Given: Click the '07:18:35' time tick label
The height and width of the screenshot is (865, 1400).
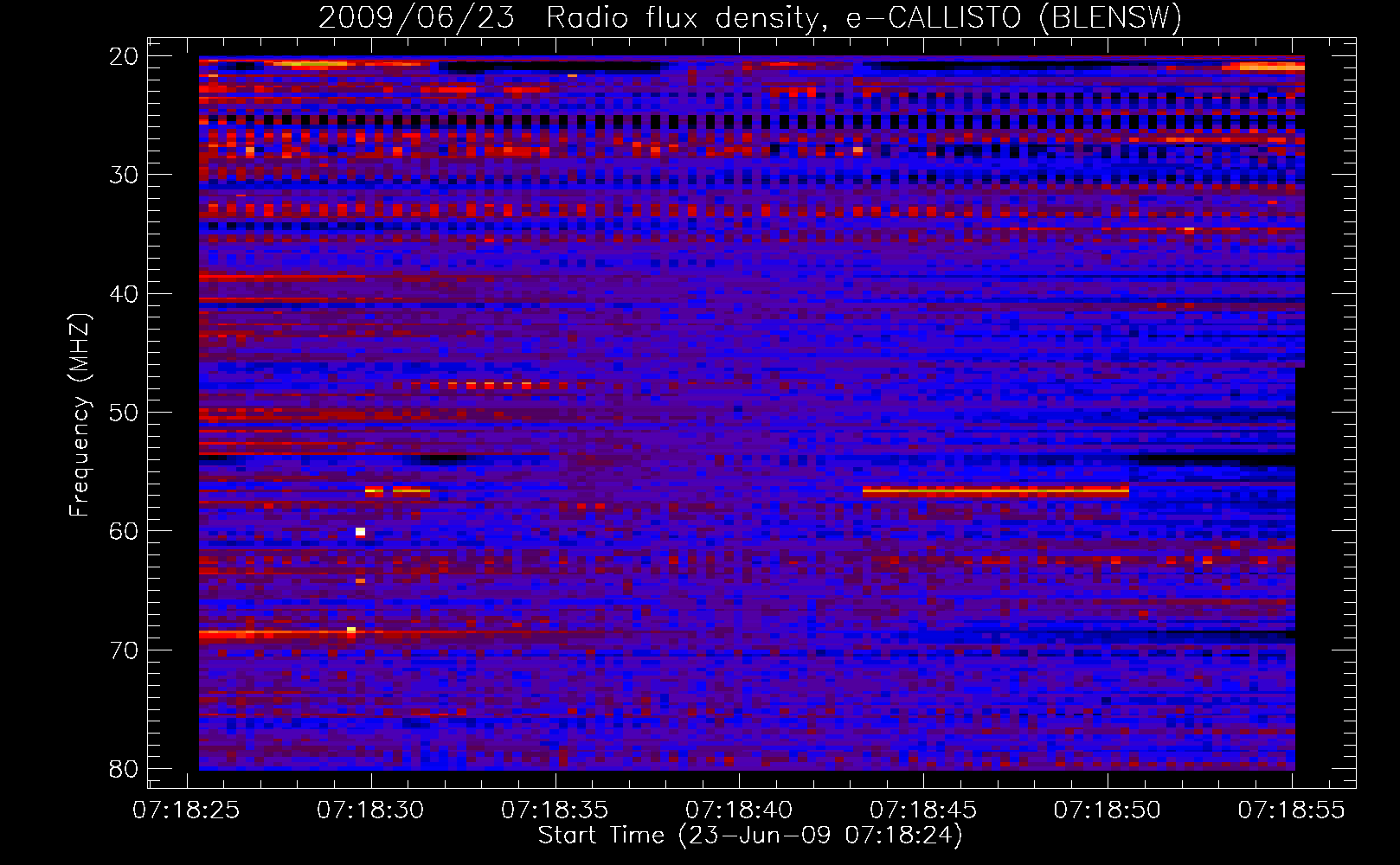Looking at the screenshot, I should (x=555, y=811).
